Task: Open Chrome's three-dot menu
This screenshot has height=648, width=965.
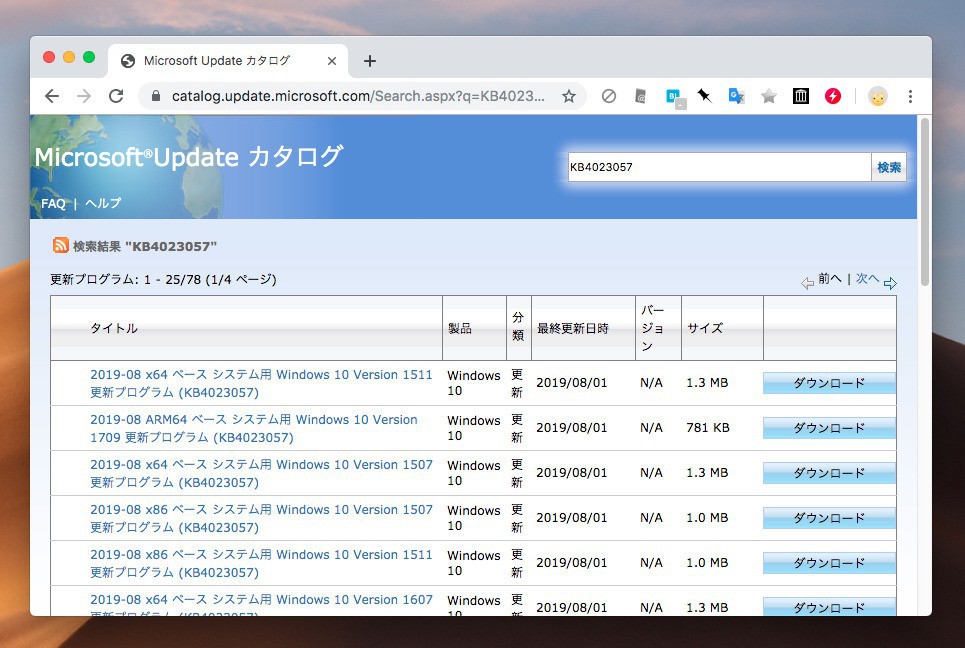Action: (910, 96)
